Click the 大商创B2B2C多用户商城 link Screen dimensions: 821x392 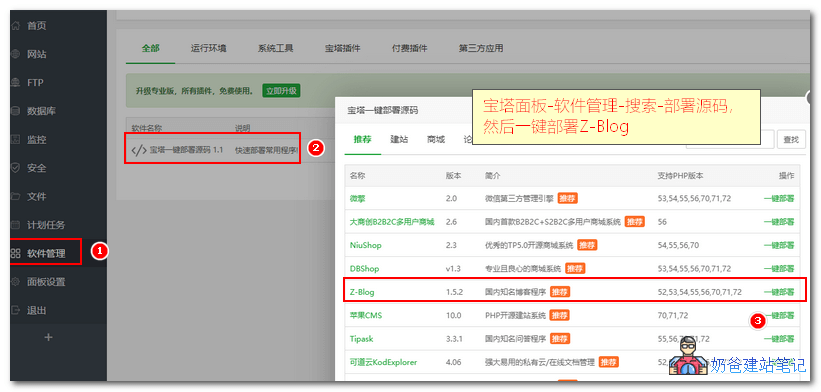tap(392, 222)
